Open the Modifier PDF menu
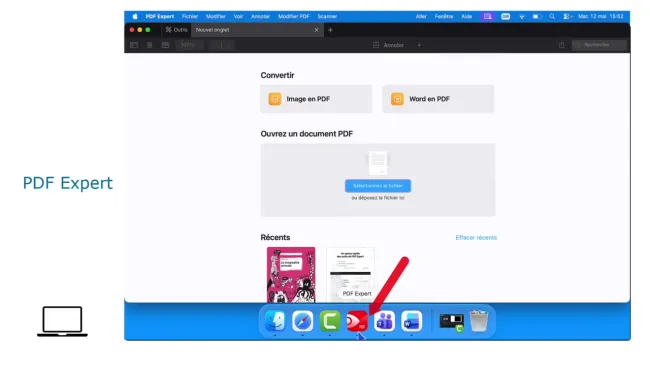Image resolution: width=650 pixels, height=366 pixels. point(293,17)
